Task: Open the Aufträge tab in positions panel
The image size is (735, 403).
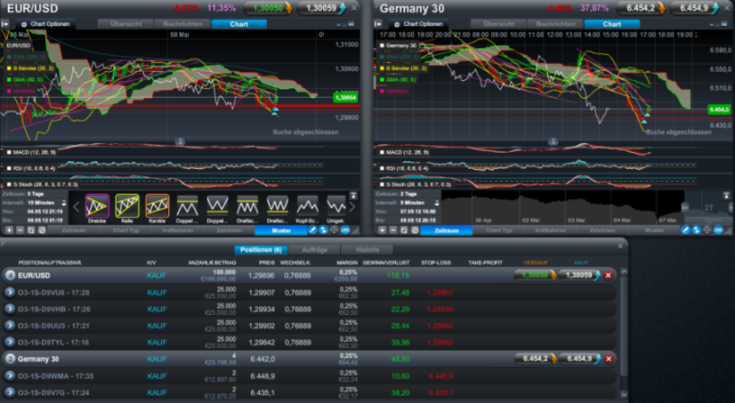Action: point(315,250)
